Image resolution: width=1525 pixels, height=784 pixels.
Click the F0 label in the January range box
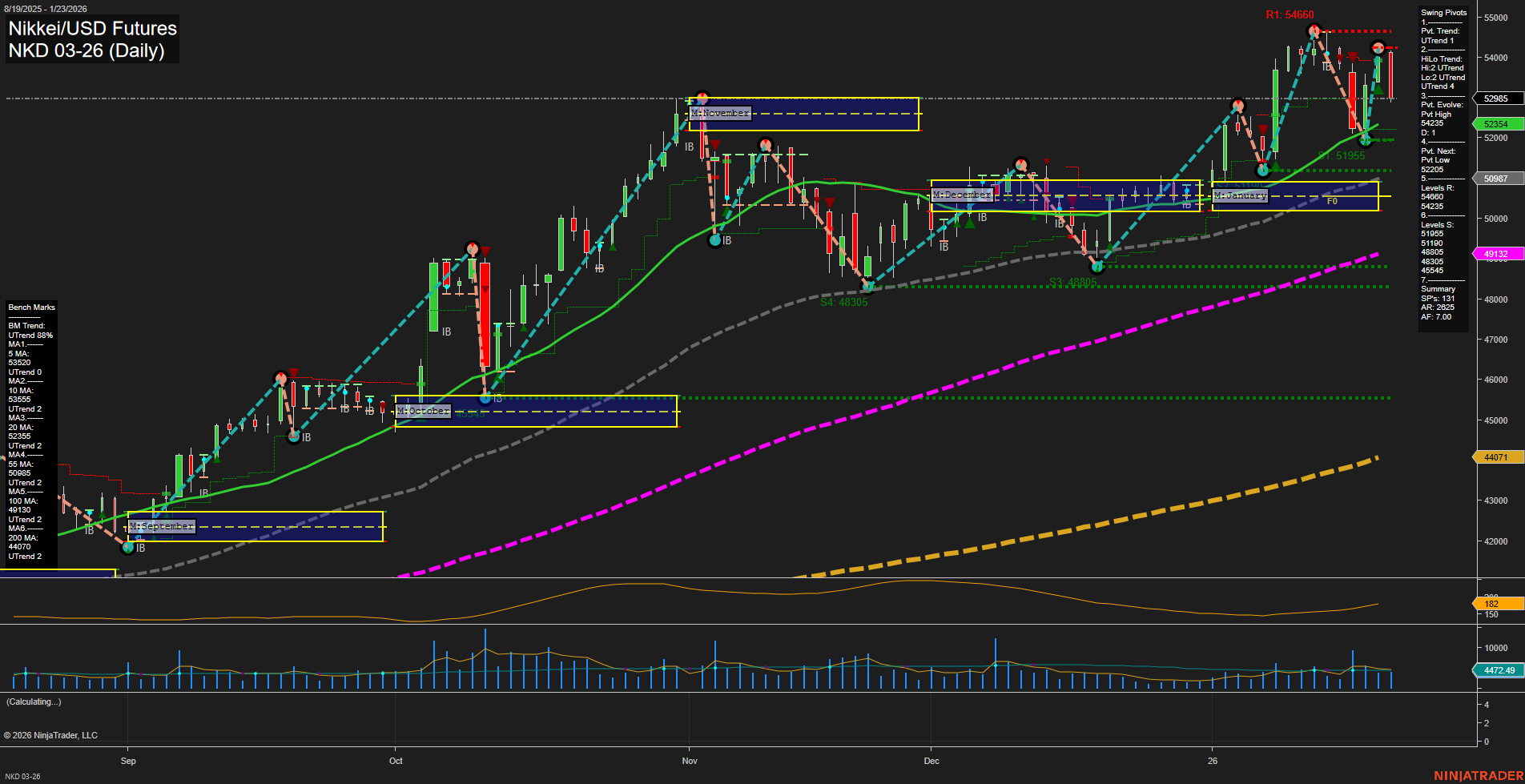1332,203
